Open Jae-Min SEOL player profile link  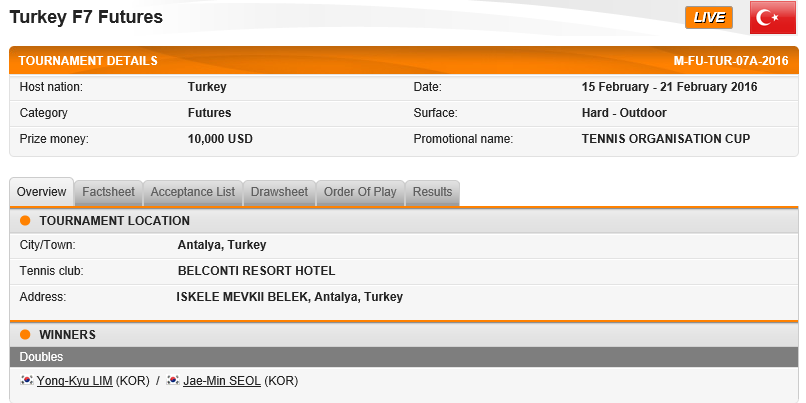[x=222, y=381]
